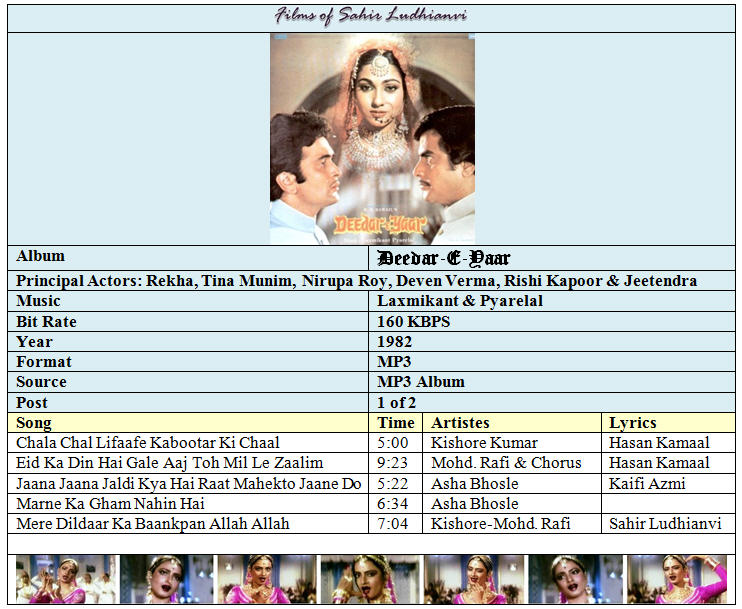Screen dimensions: 742x609
Task: Open the third film still thumbnail
Action: pos(267,579)
